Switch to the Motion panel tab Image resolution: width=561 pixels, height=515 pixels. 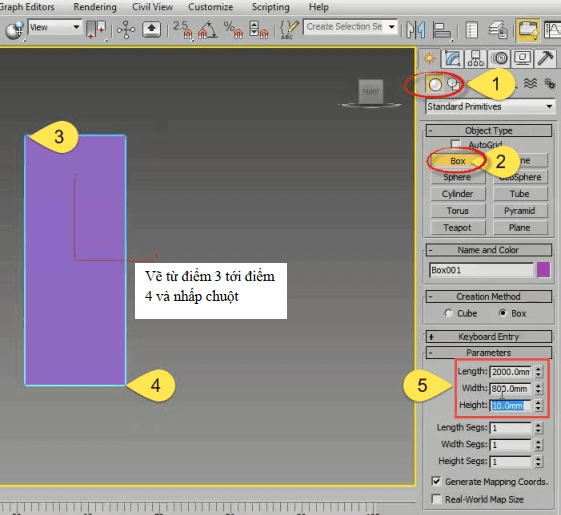(499, 58)
